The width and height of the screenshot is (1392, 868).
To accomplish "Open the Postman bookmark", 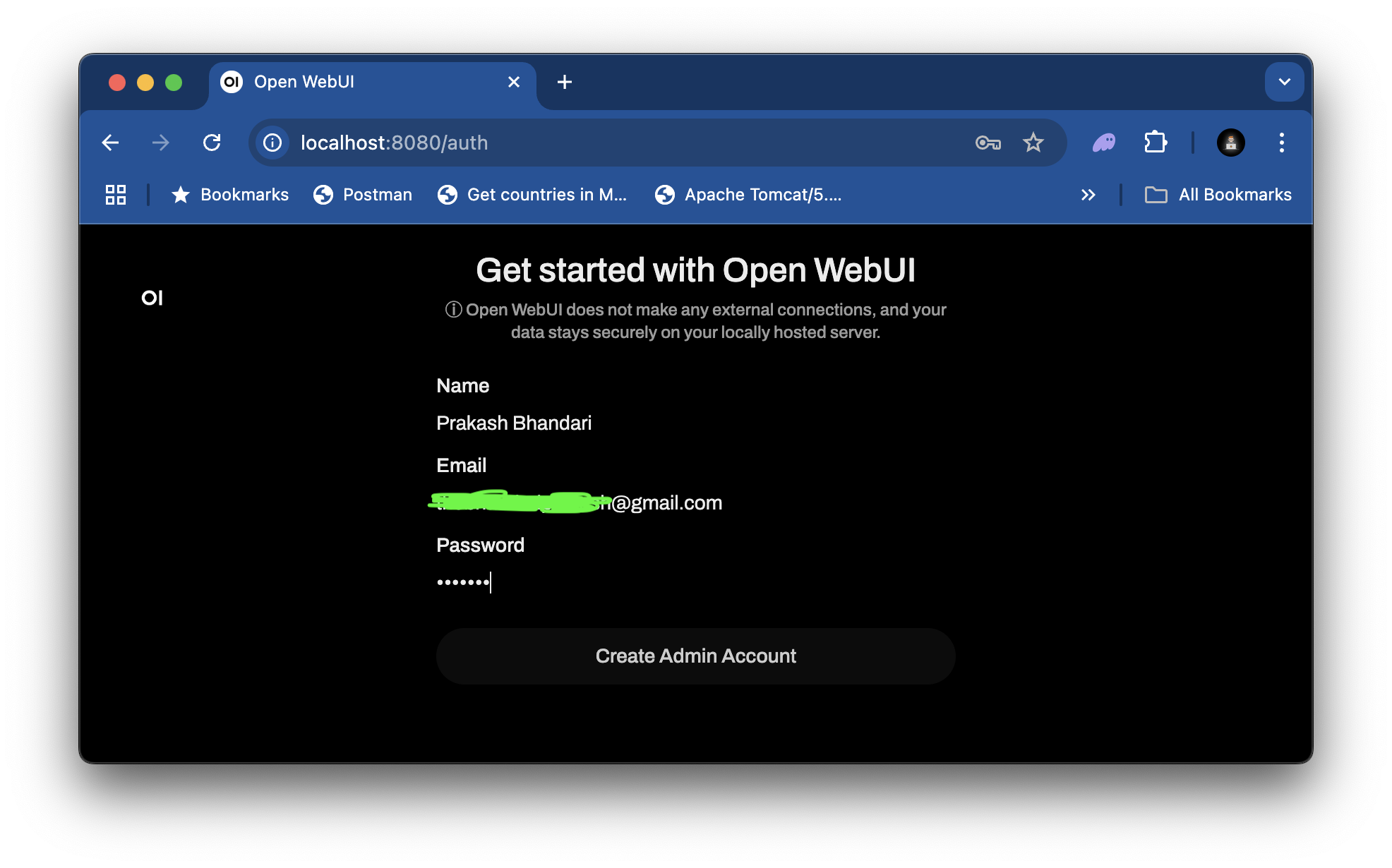I will 363,195.
